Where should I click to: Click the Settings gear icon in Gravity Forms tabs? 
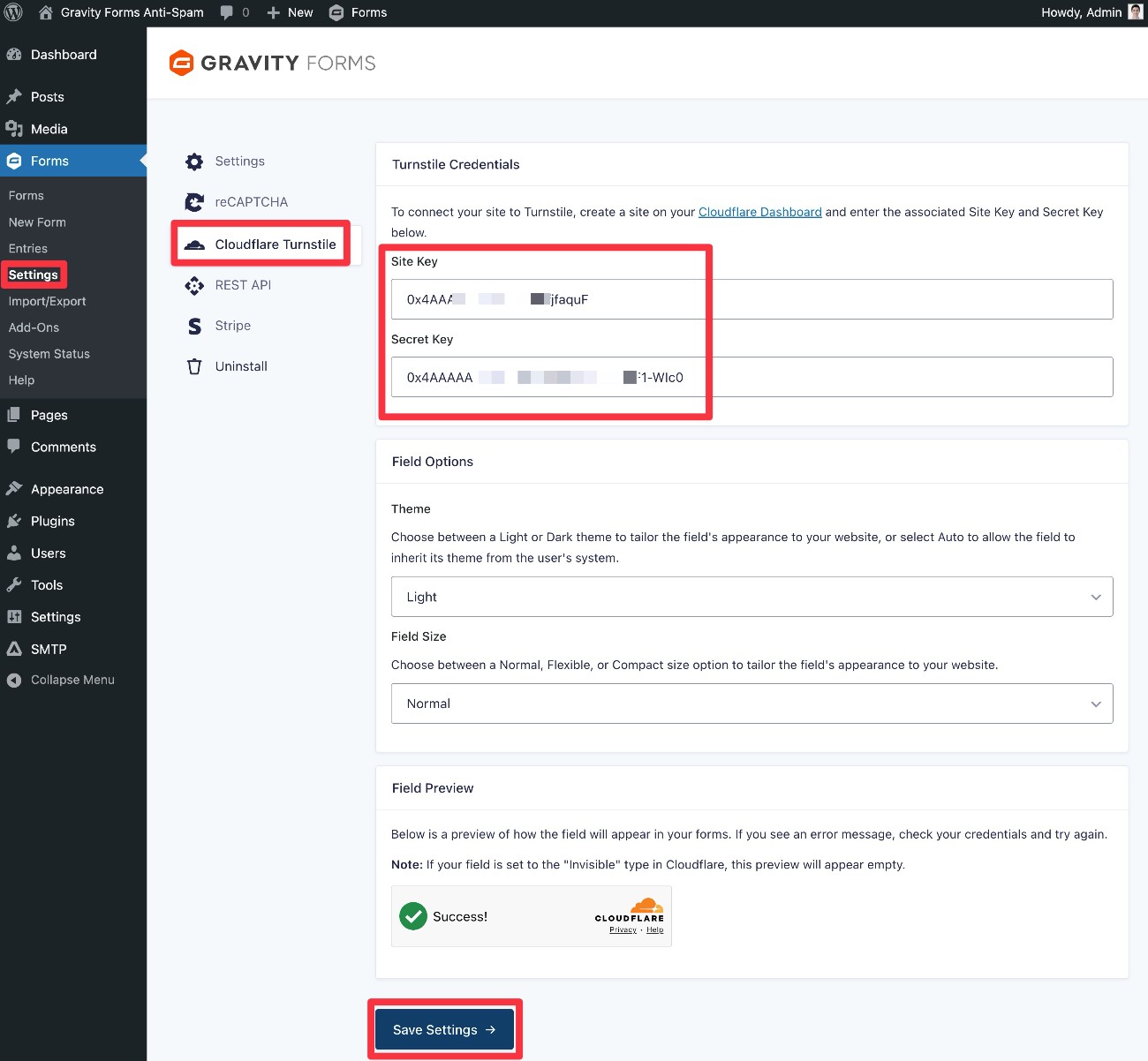(194, 162)
